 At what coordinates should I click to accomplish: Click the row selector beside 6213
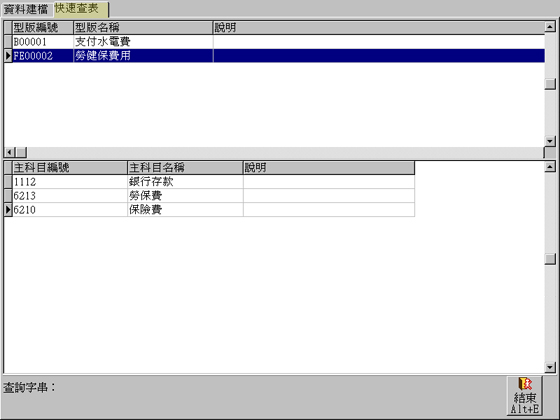(x=8, y=196)
